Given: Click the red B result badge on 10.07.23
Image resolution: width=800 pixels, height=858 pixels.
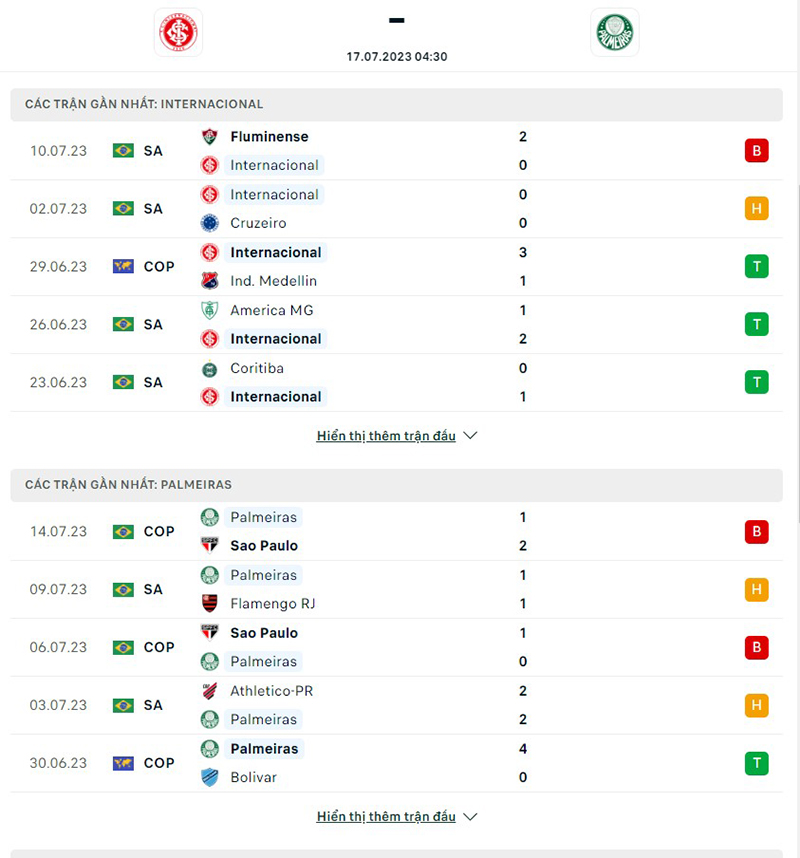Looking at the screenshot, I should point(757,151).
